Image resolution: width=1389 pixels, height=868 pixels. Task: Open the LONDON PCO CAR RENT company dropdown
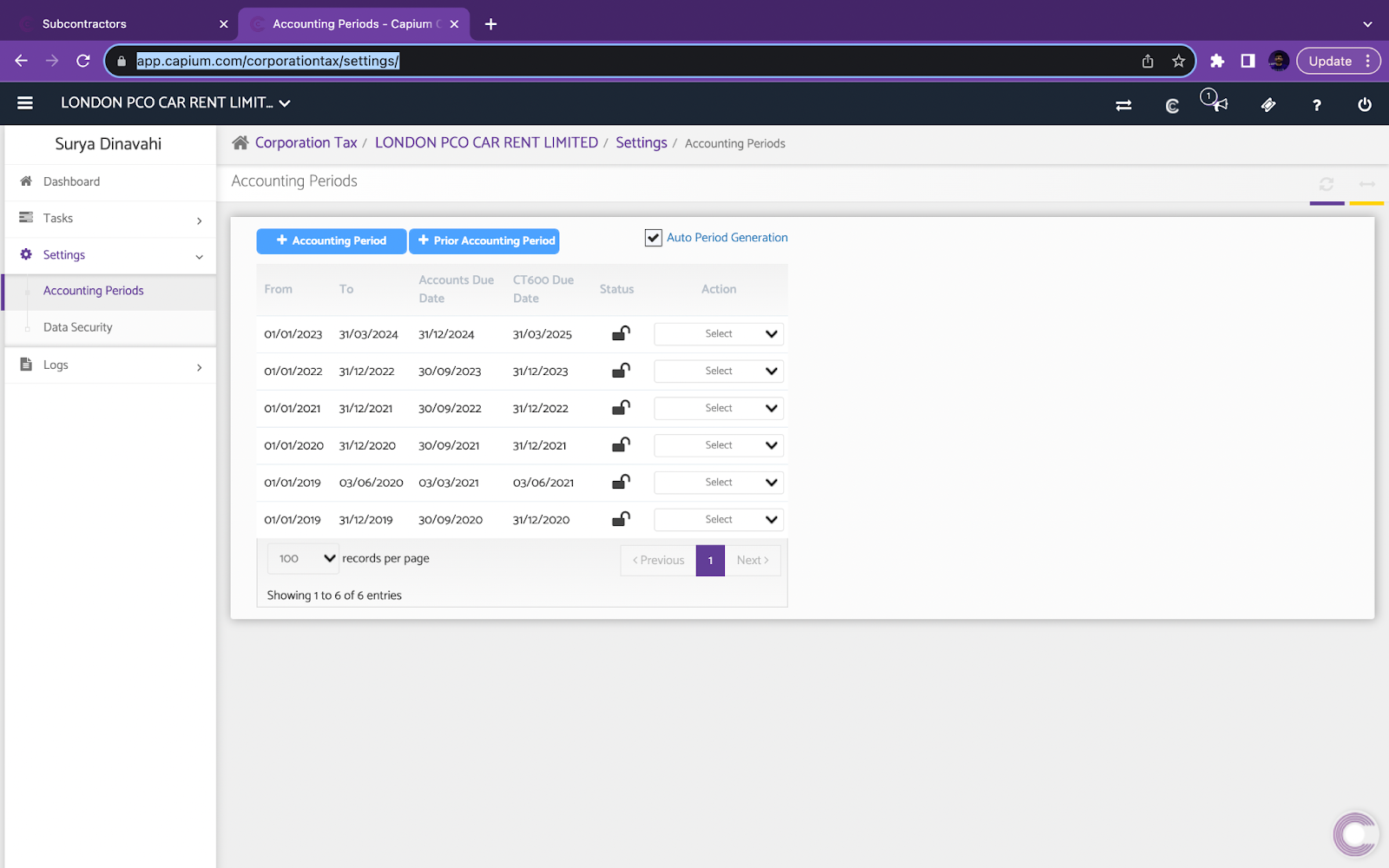[175, 103]
